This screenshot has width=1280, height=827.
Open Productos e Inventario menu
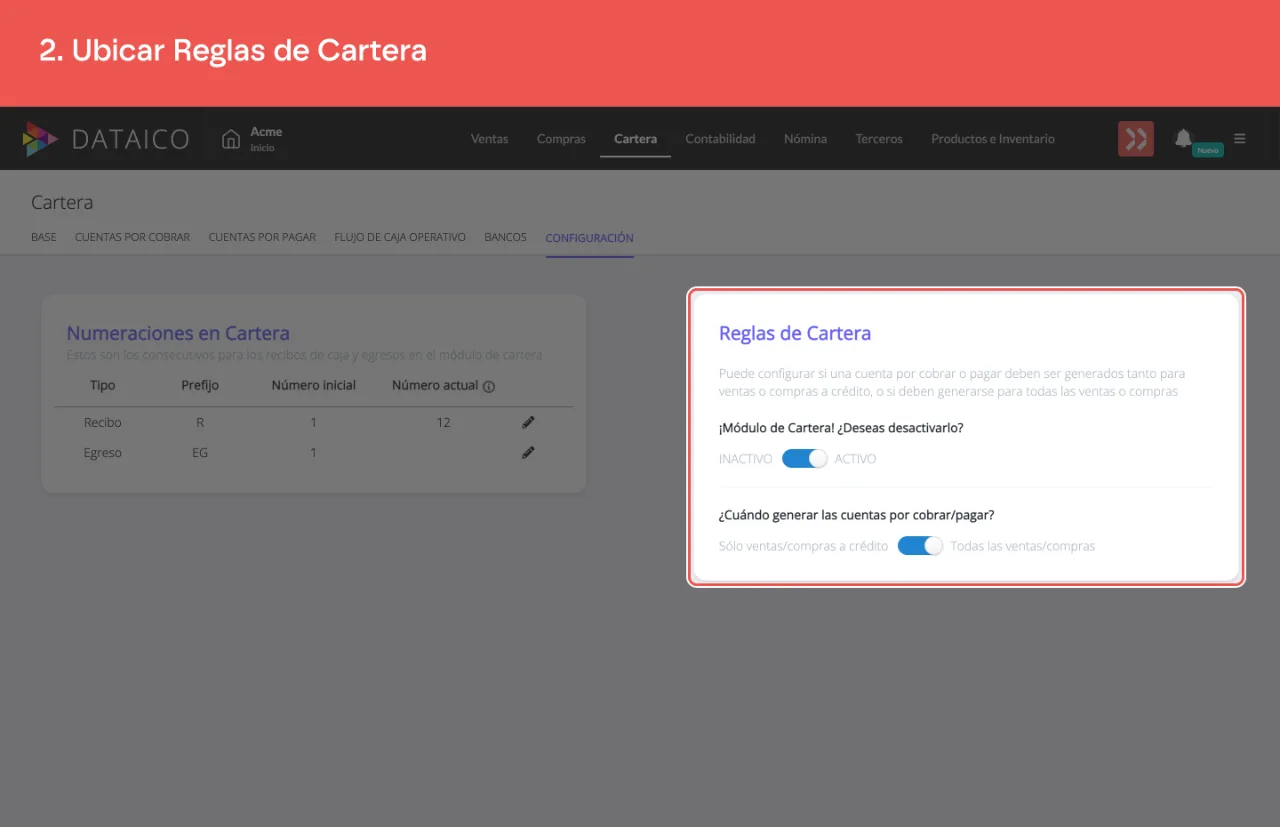point(993,139)
